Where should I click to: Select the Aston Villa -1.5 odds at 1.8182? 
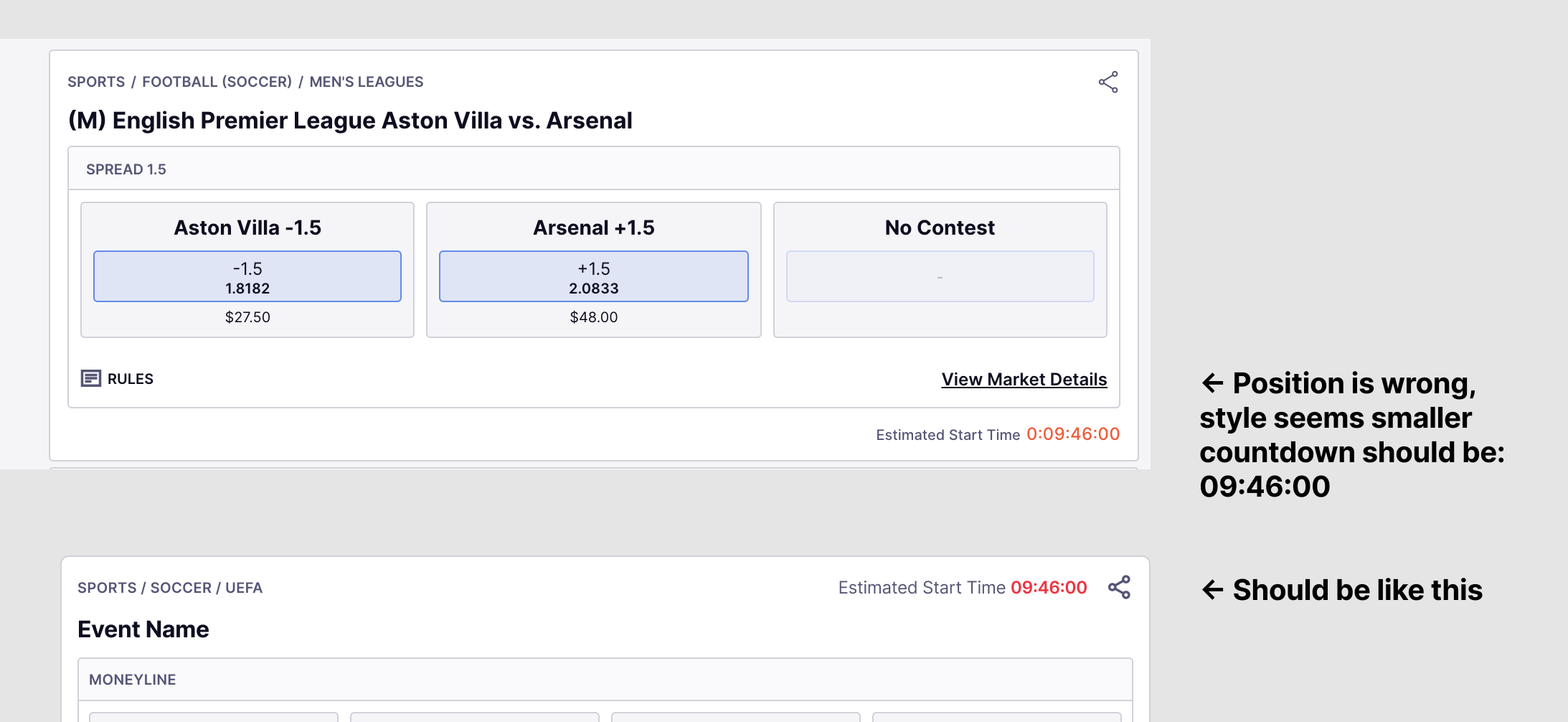click(247, 277)
